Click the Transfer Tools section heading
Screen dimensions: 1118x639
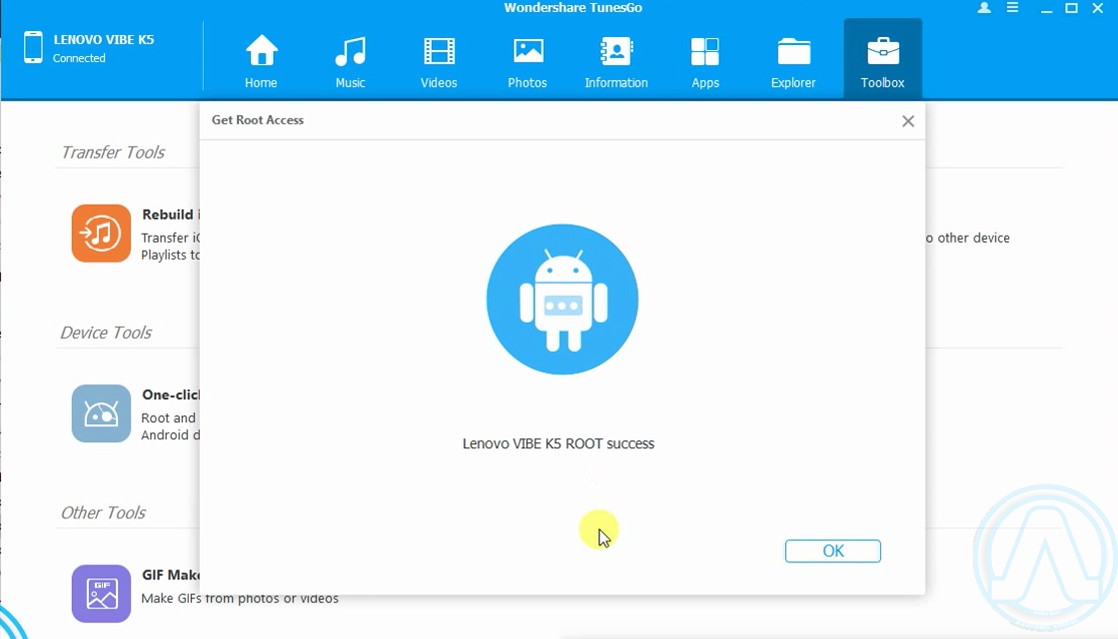113,152
